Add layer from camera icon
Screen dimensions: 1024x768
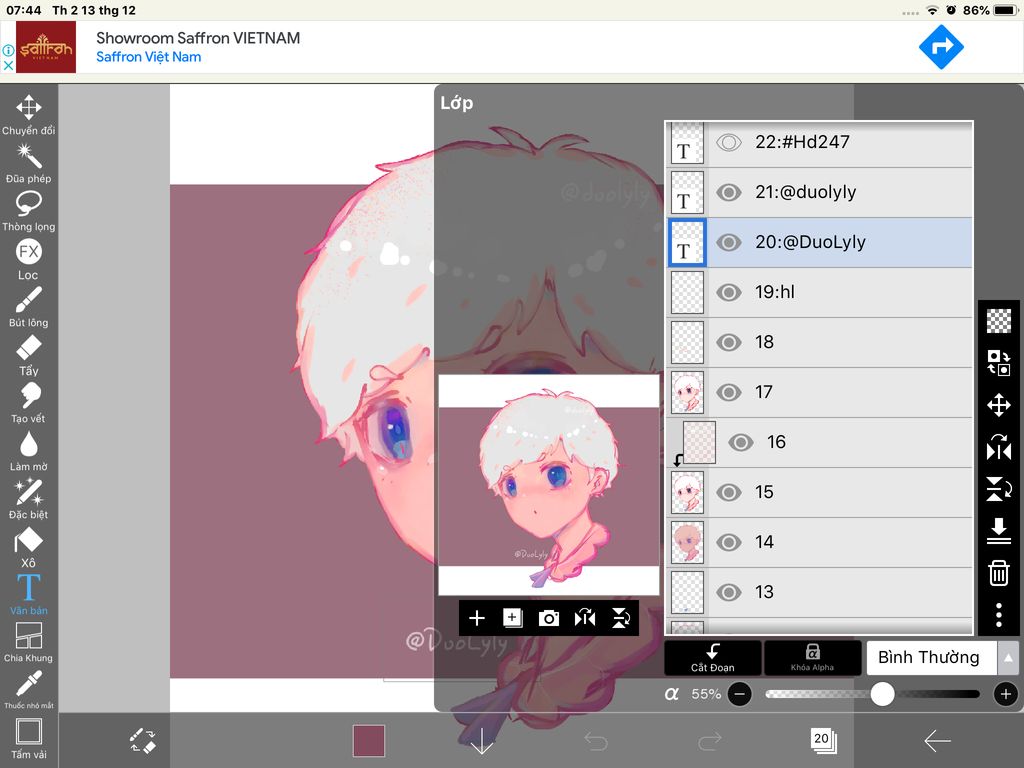pos(549,618)
